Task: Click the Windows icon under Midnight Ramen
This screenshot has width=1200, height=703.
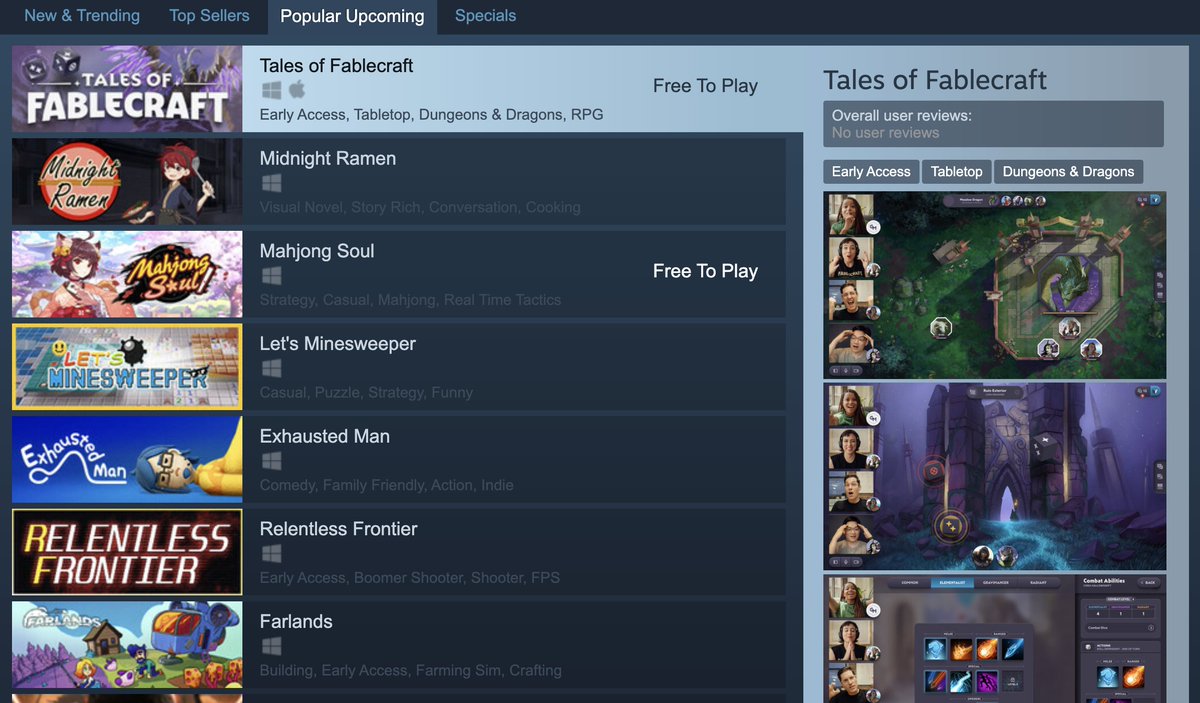Action: tap(271, 183)
